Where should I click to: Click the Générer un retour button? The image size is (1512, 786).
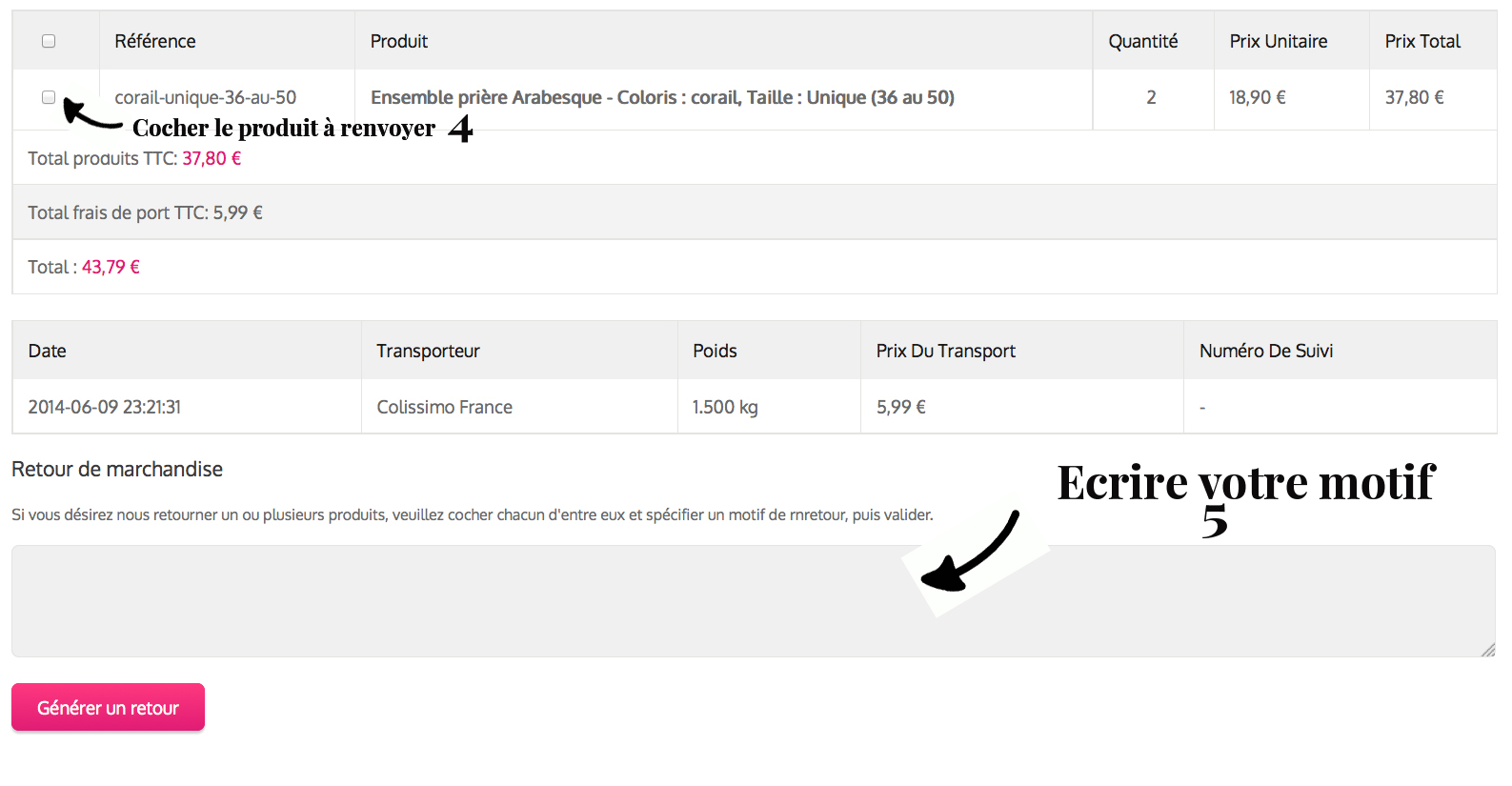tap(108, 708)
